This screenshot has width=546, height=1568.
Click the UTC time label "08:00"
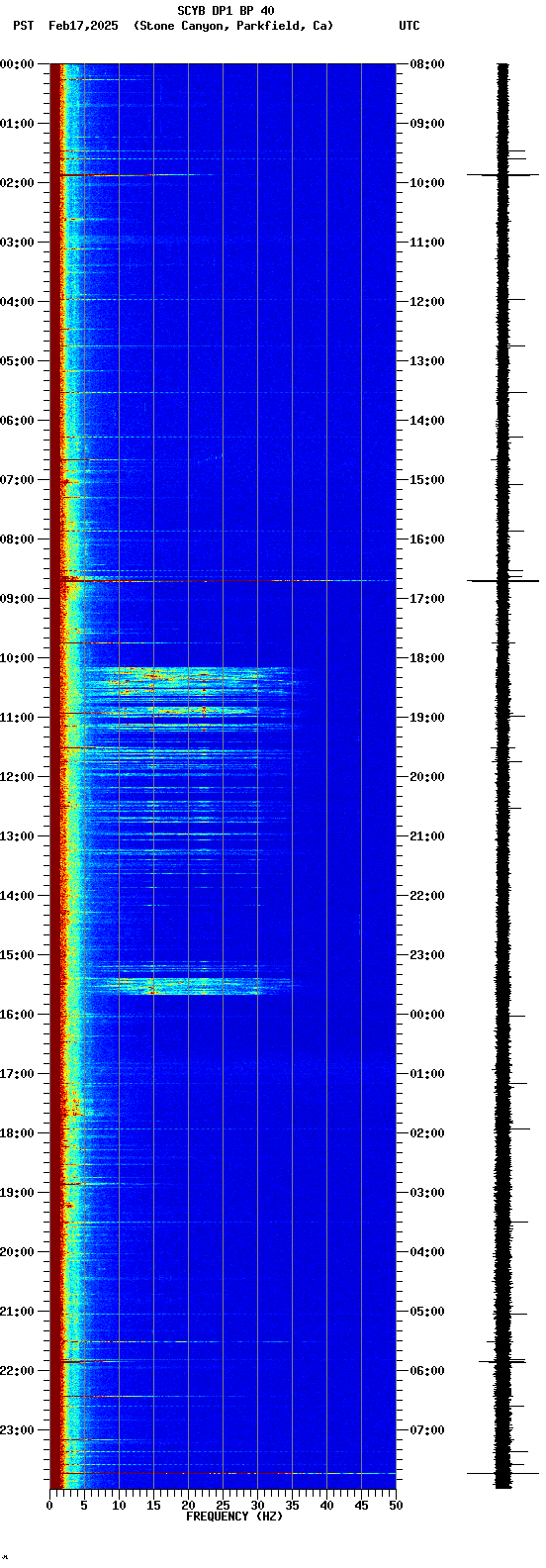tap(427, 64)
